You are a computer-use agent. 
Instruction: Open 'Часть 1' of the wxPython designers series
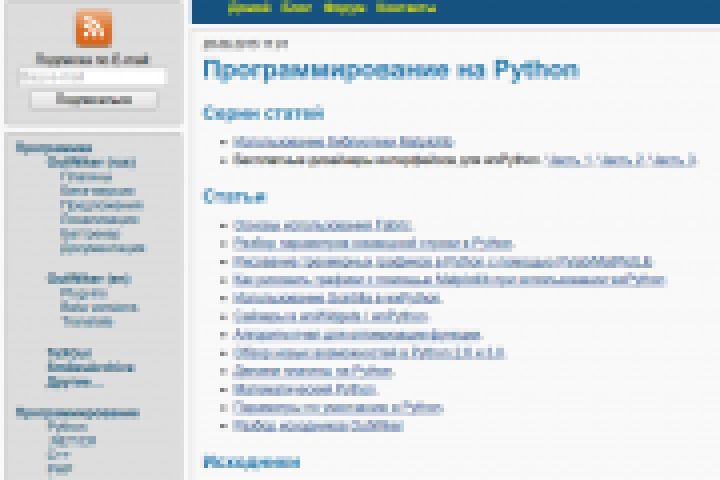coord(568,160)
